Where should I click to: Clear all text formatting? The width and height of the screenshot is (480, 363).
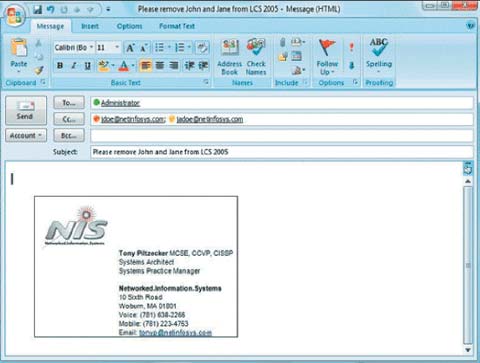click(202, 48)
